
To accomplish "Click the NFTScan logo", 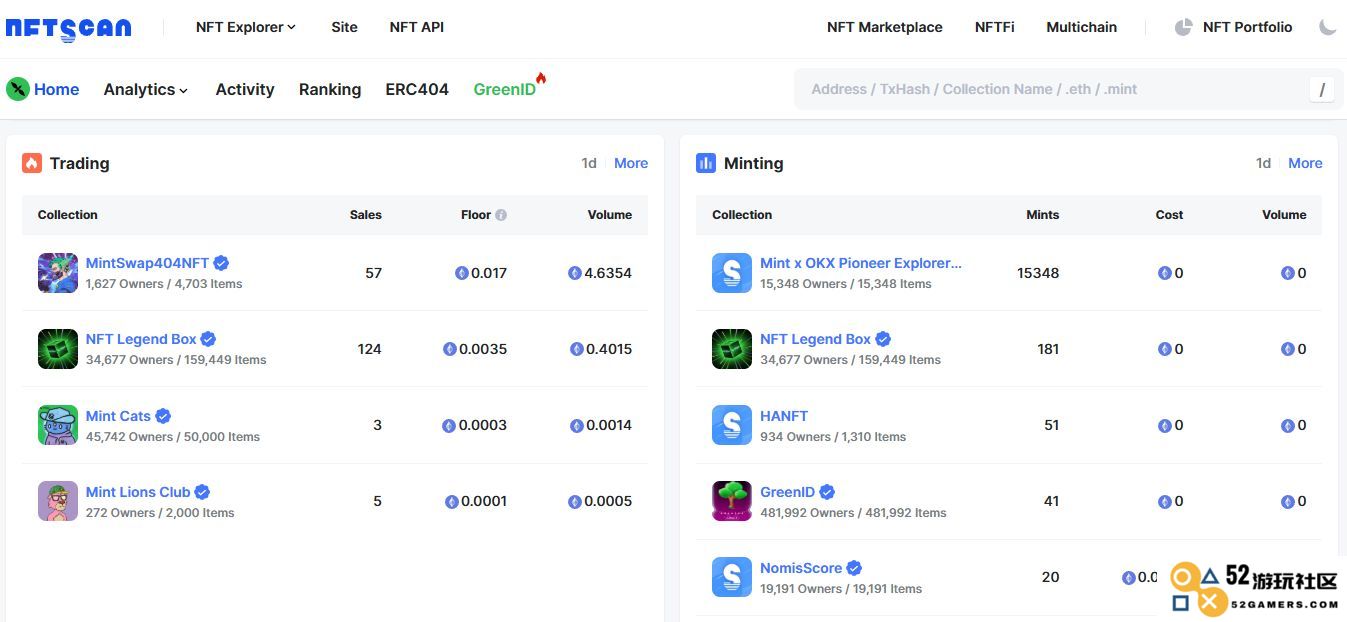I will click(x=68, y=28).
